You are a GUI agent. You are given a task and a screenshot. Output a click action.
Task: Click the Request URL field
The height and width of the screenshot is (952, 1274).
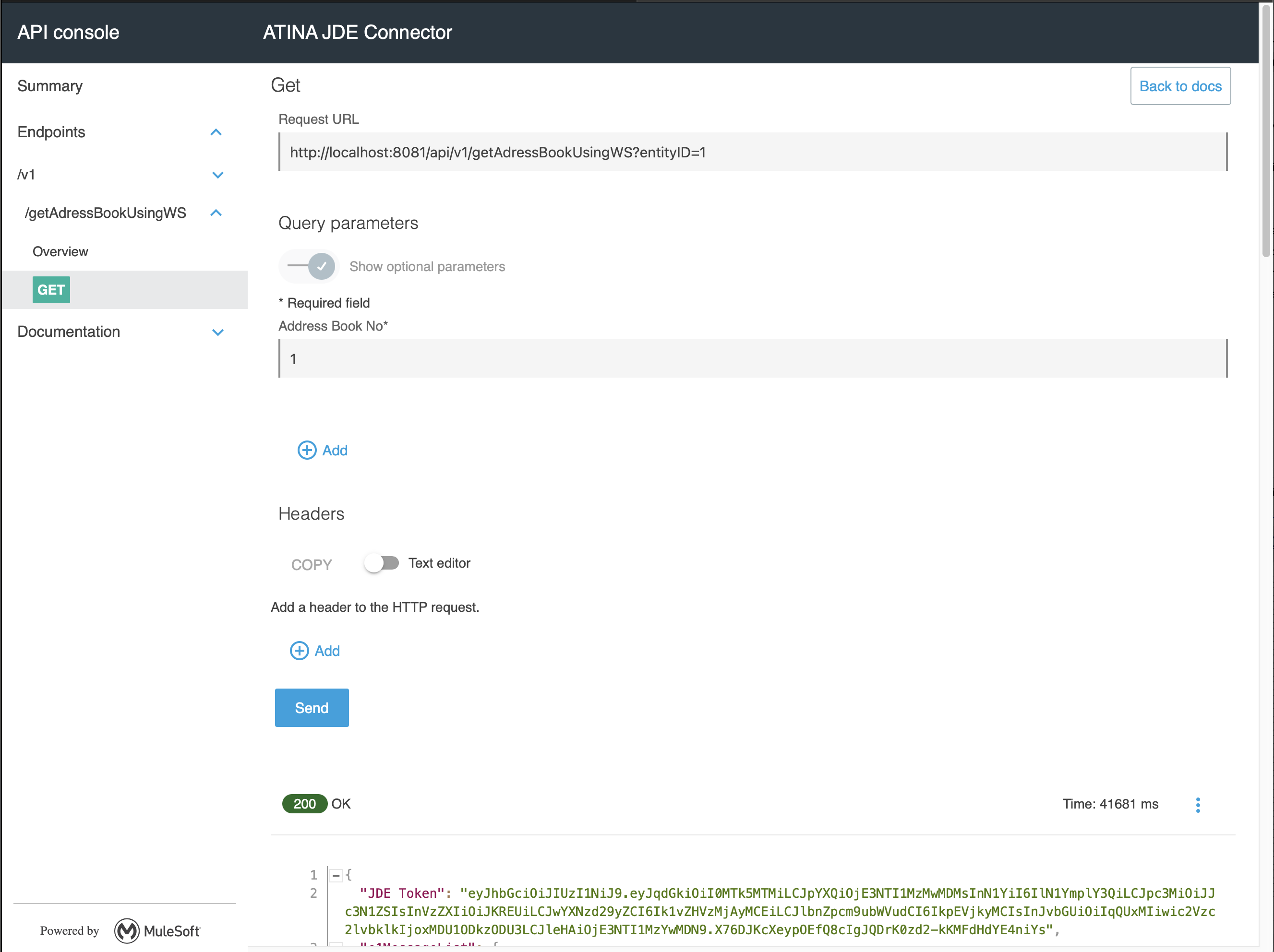click(x=752, y=152)
